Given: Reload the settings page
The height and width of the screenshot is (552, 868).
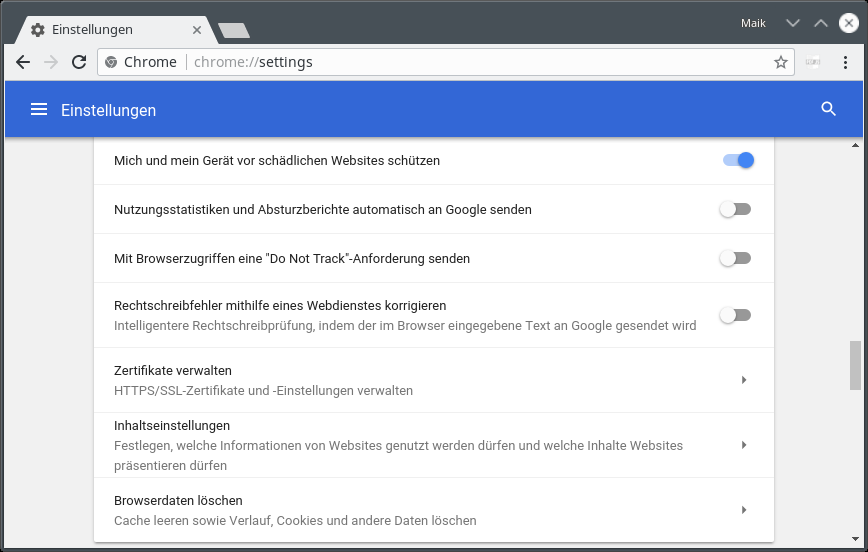Looking at the screenshot, I should [79, 62].
